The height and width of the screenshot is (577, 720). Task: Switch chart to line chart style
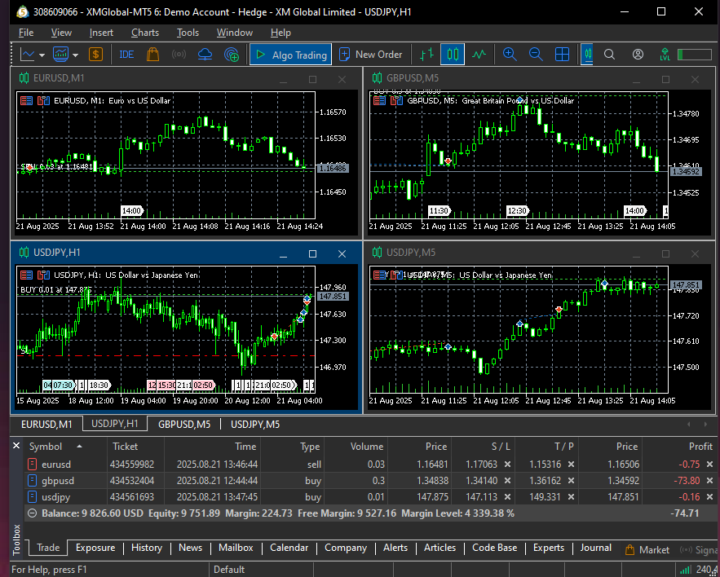click(x=479, y=55)
